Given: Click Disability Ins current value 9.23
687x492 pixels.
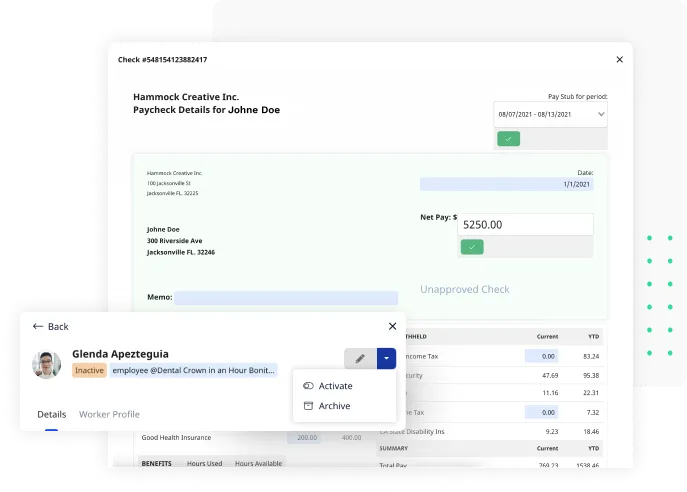Looking at the screenshot, I should pyautogui.click(x=552, y=432).
